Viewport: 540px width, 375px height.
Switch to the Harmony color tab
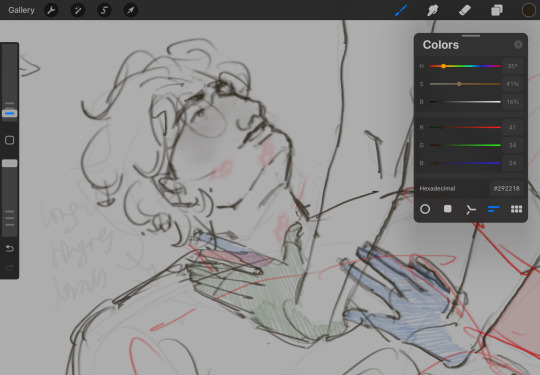point(470,209)
